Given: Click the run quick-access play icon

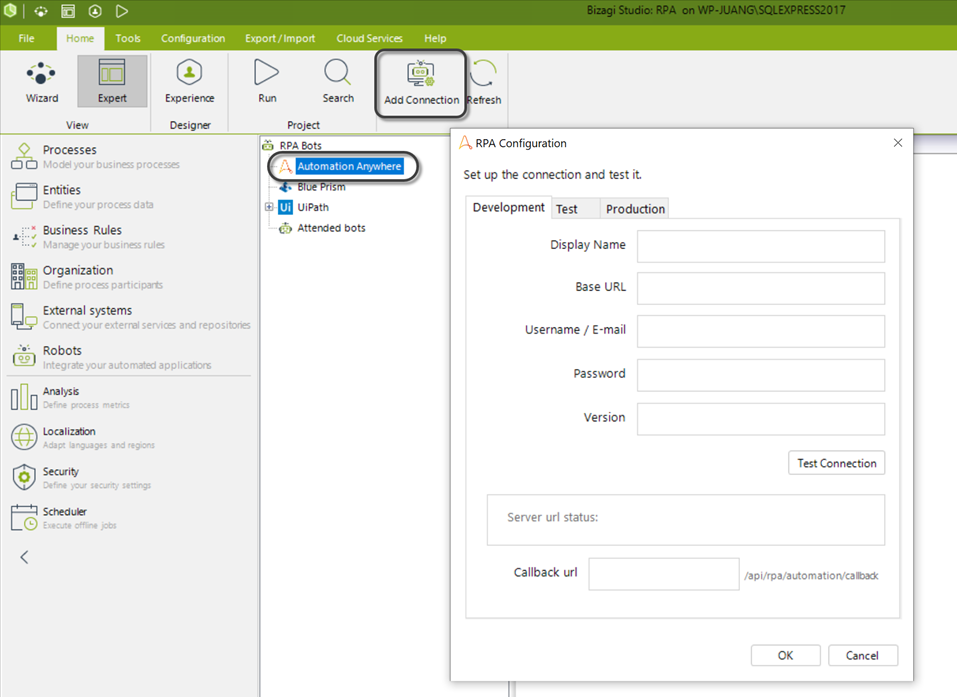Looking at the screenshot, I should (x=122, y=11).
